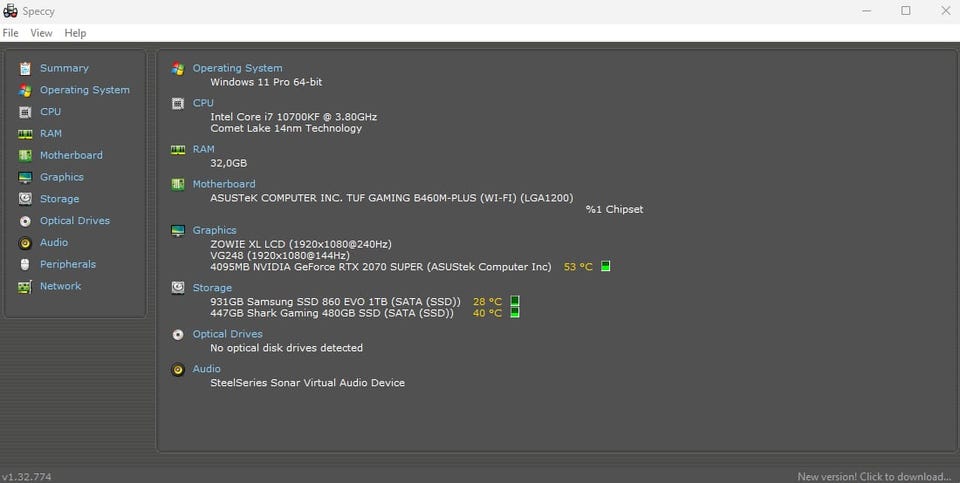
Task: Click the Operating System heading link in main panel
Action: point(238,68)
